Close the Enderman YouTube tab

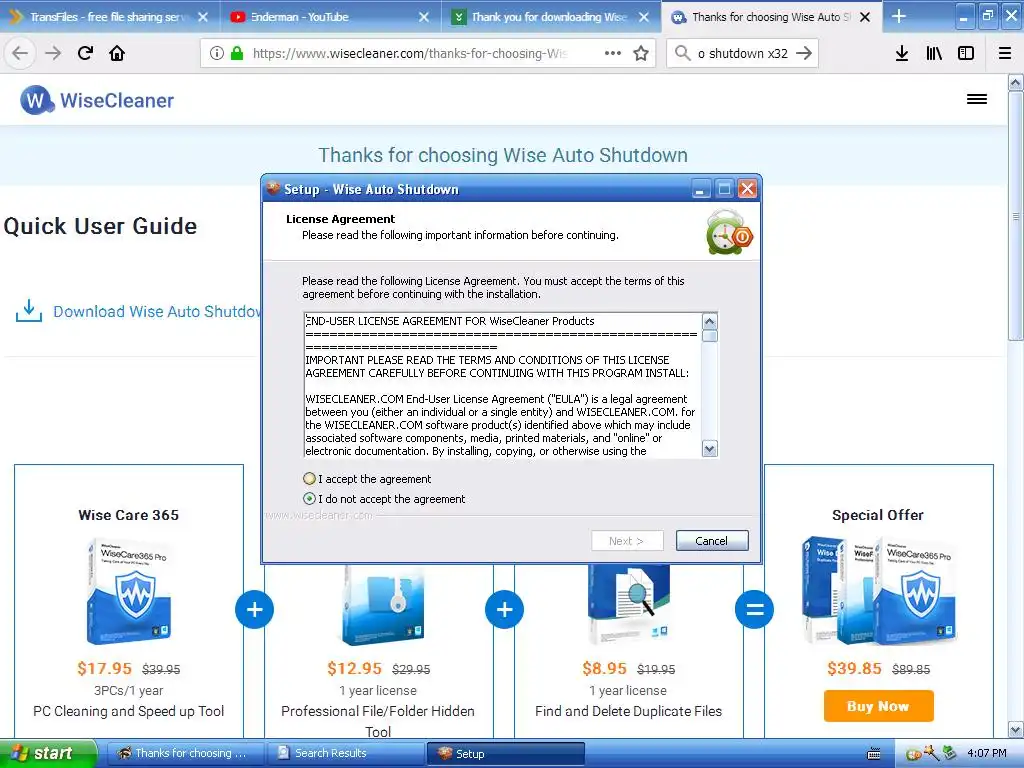pos(424,17)
